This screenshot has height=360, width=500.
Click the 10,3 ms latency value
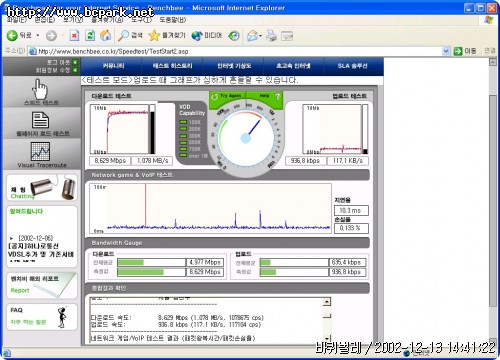(351, 211)
